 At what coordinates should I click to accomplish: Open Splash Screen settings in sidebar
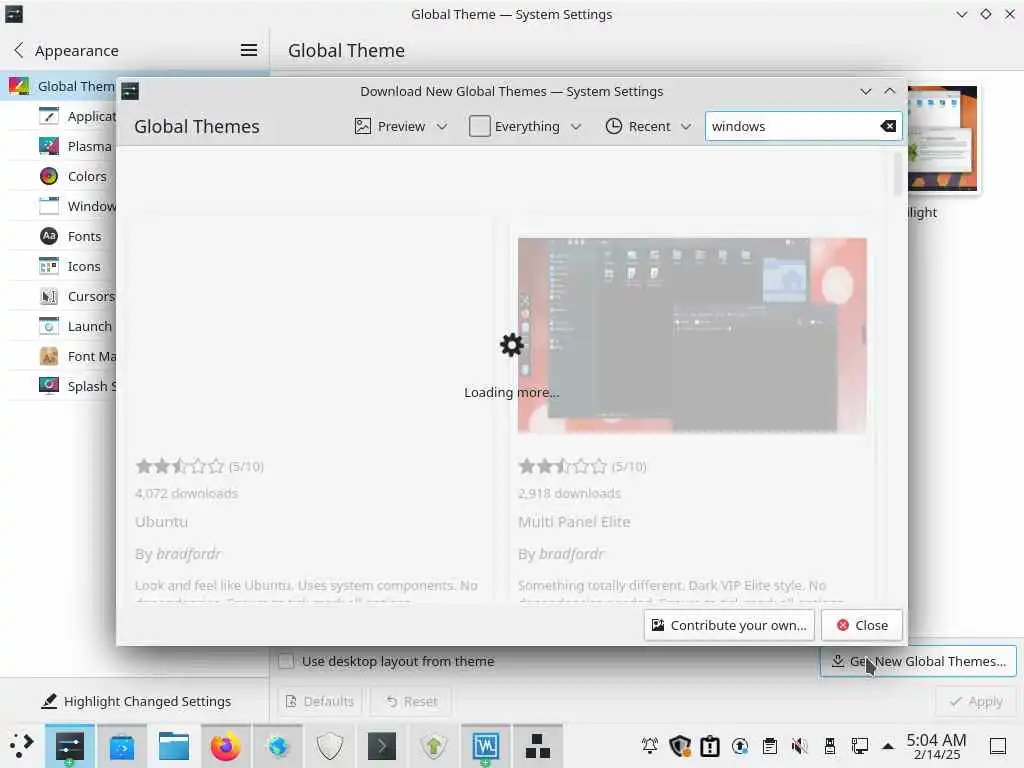[x=77, y=386]
